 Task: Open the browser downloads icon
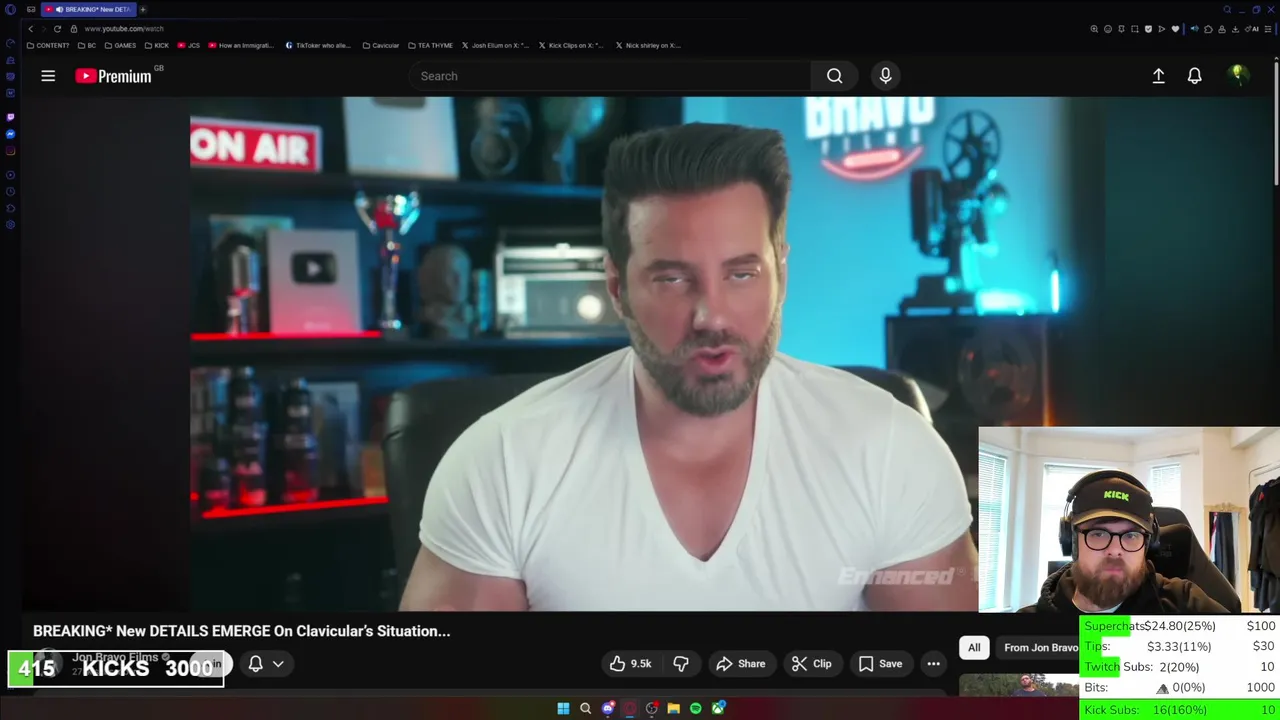pyautogui.click(x=1235, y=29)
